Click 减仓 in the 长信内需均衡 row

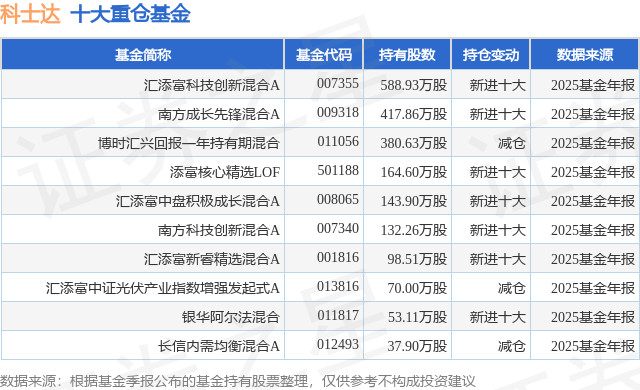511,346
